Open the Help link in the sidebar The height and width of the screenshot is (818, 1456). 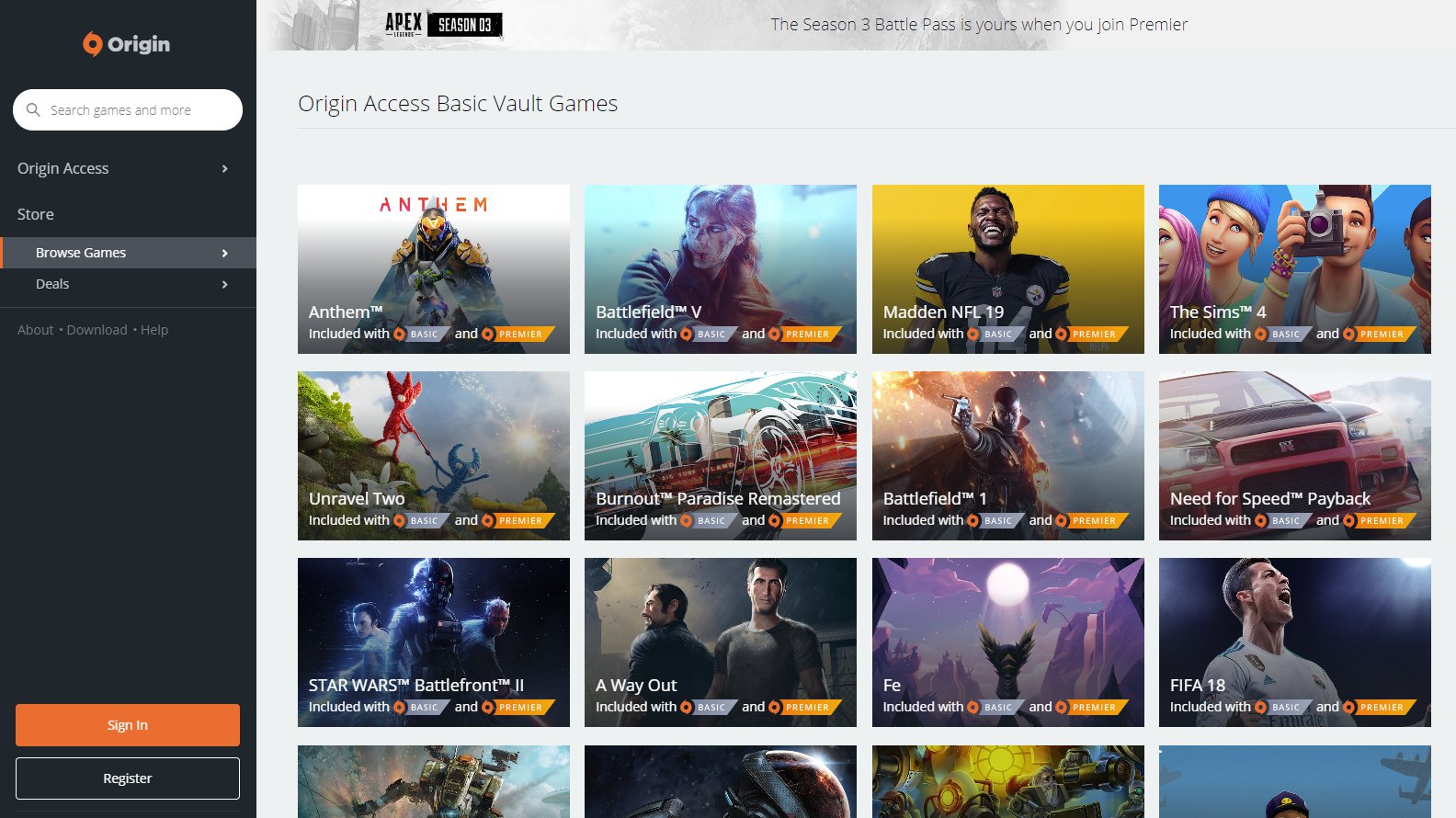tap(154, 330)
